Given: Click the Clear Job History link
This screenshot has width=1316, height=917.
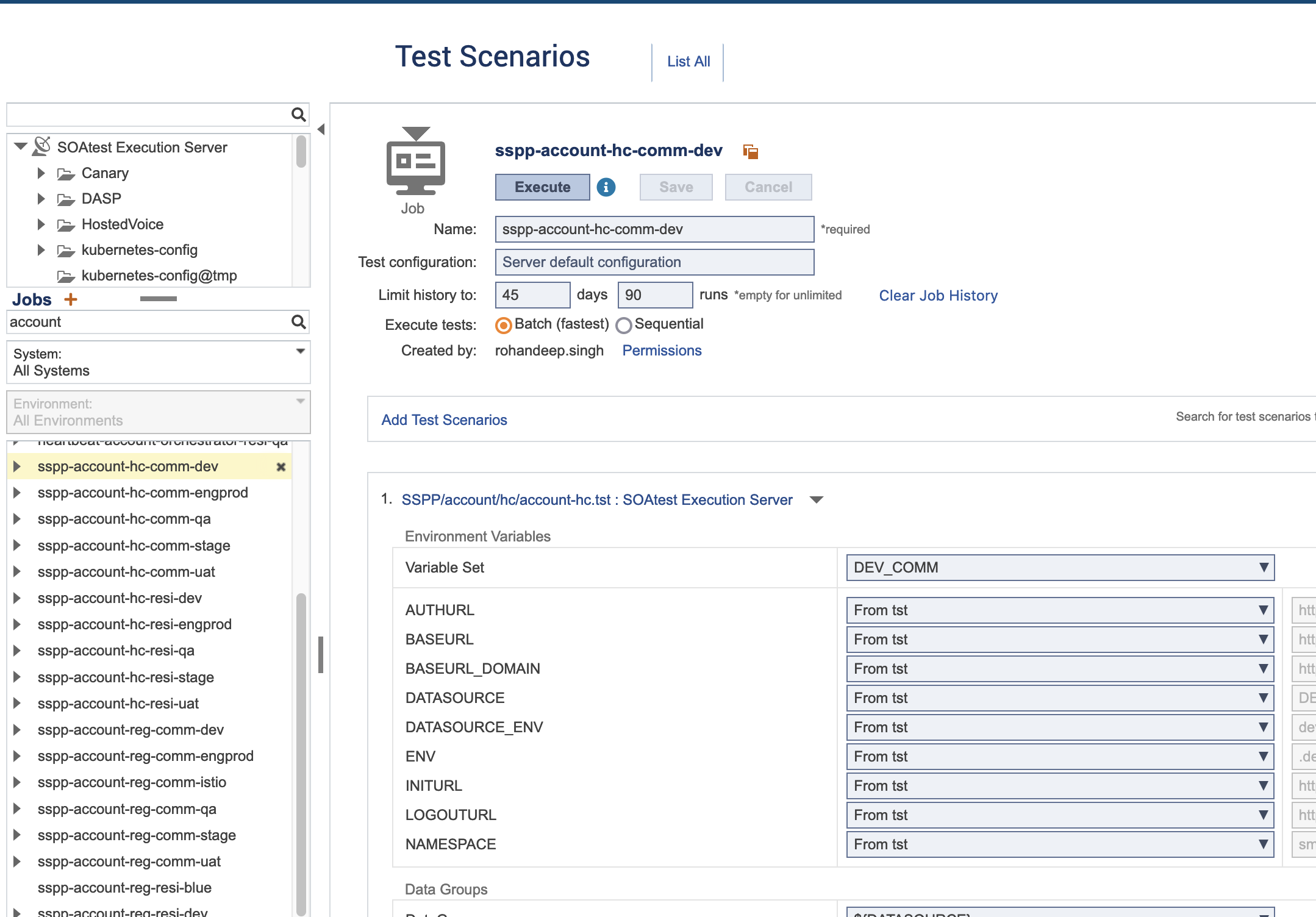Looking at the screenshot, I should (937, 296).
